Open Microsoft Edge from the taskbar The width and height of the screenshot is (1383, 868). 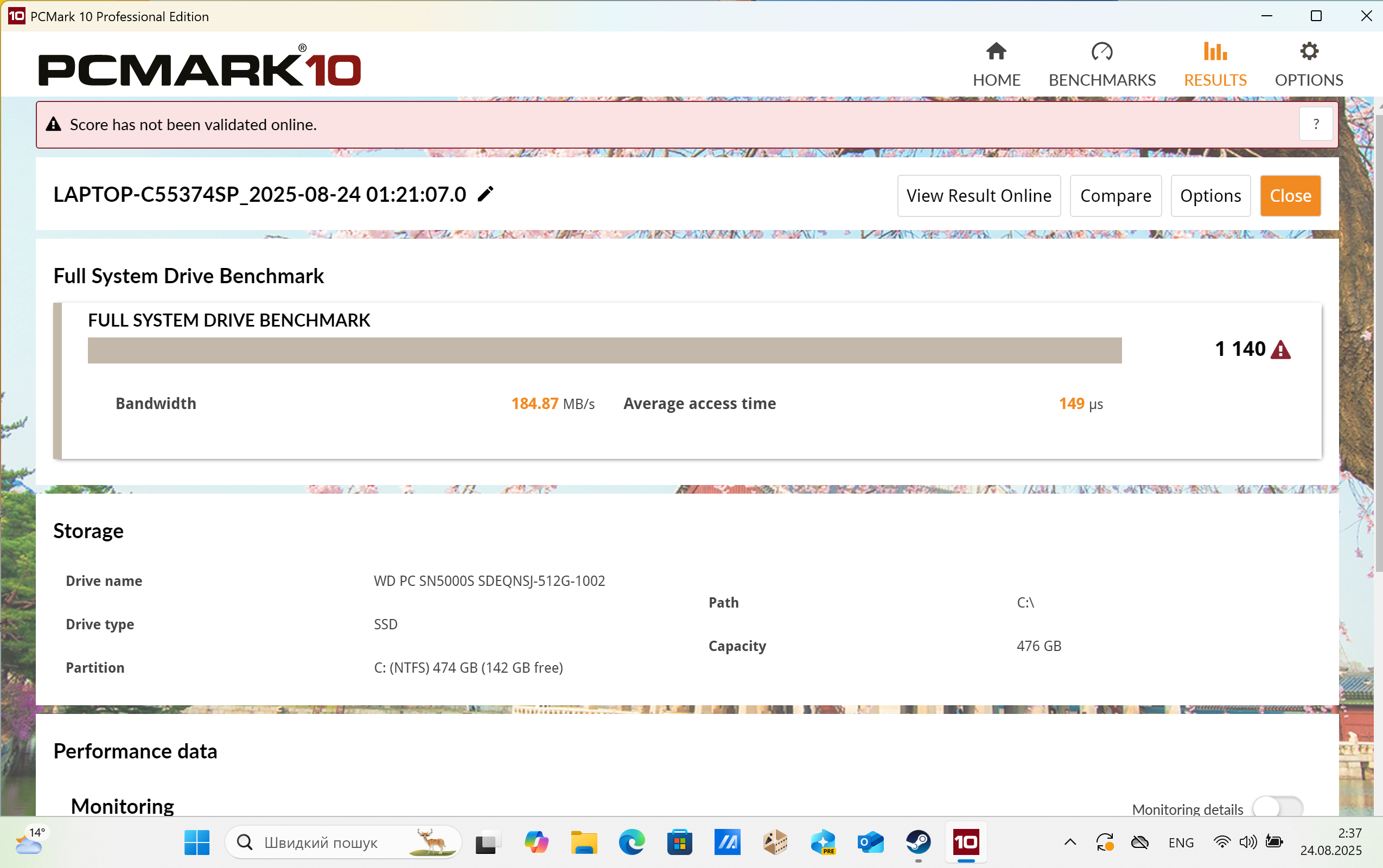(632, 842)
